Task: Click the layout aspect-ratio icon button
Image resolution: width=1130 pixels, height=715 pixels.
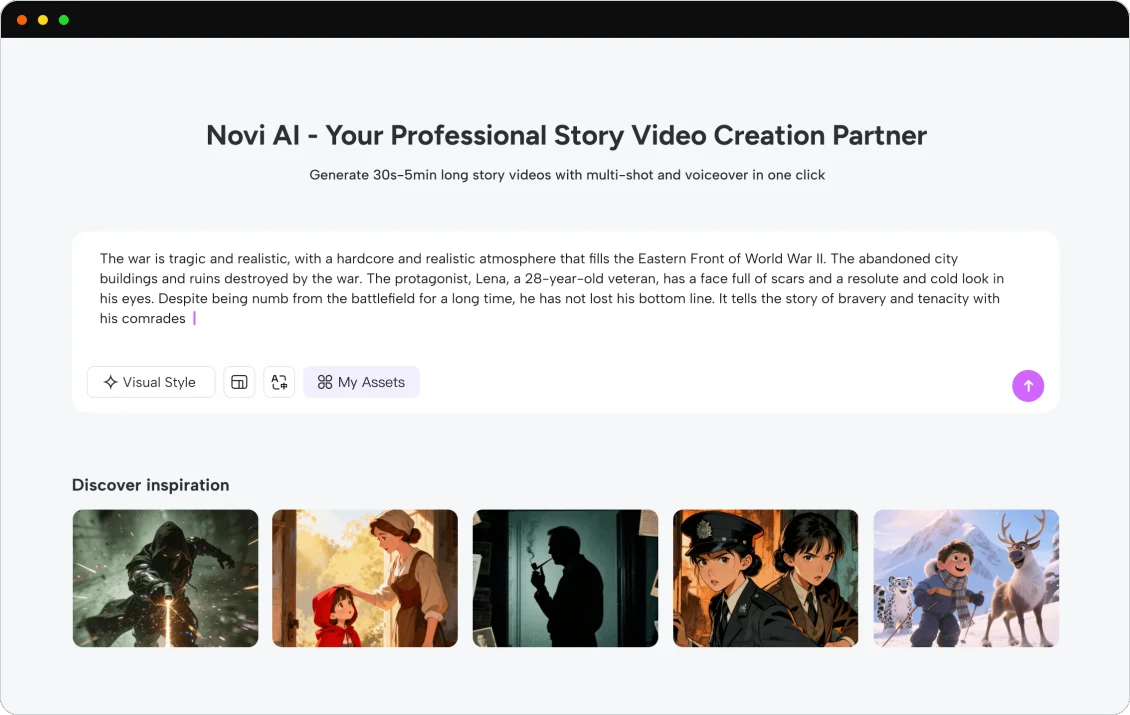Action: (x=239, y=382)
